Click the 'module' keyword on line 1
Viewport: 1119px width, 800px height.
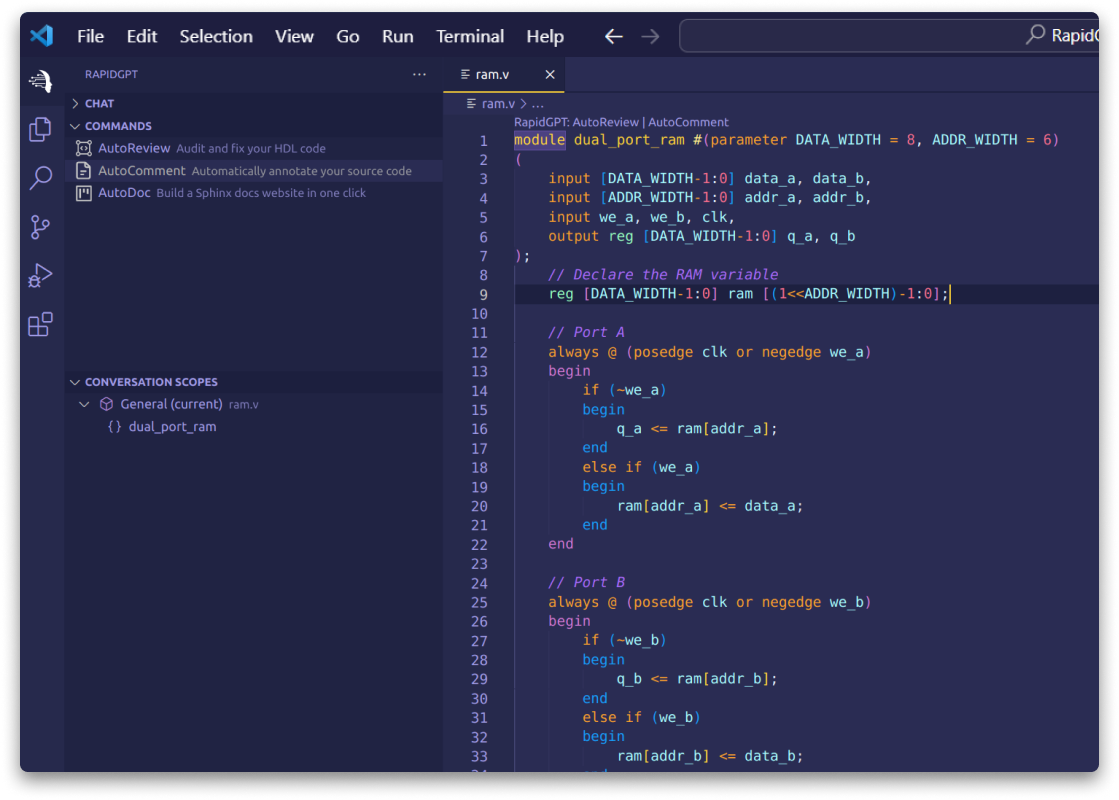point(540,140)
